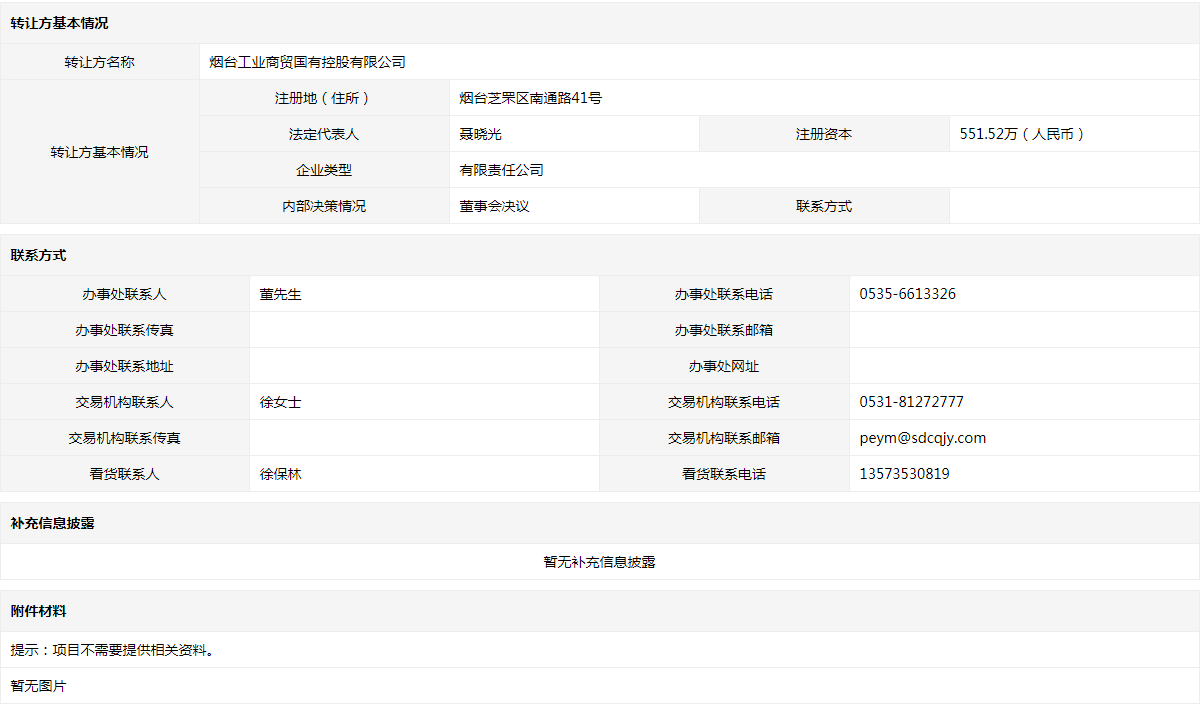Click the 看货联系电话 label
Image resolution: width=1201 pixels, height=705 pixels.
pos(724,474)
